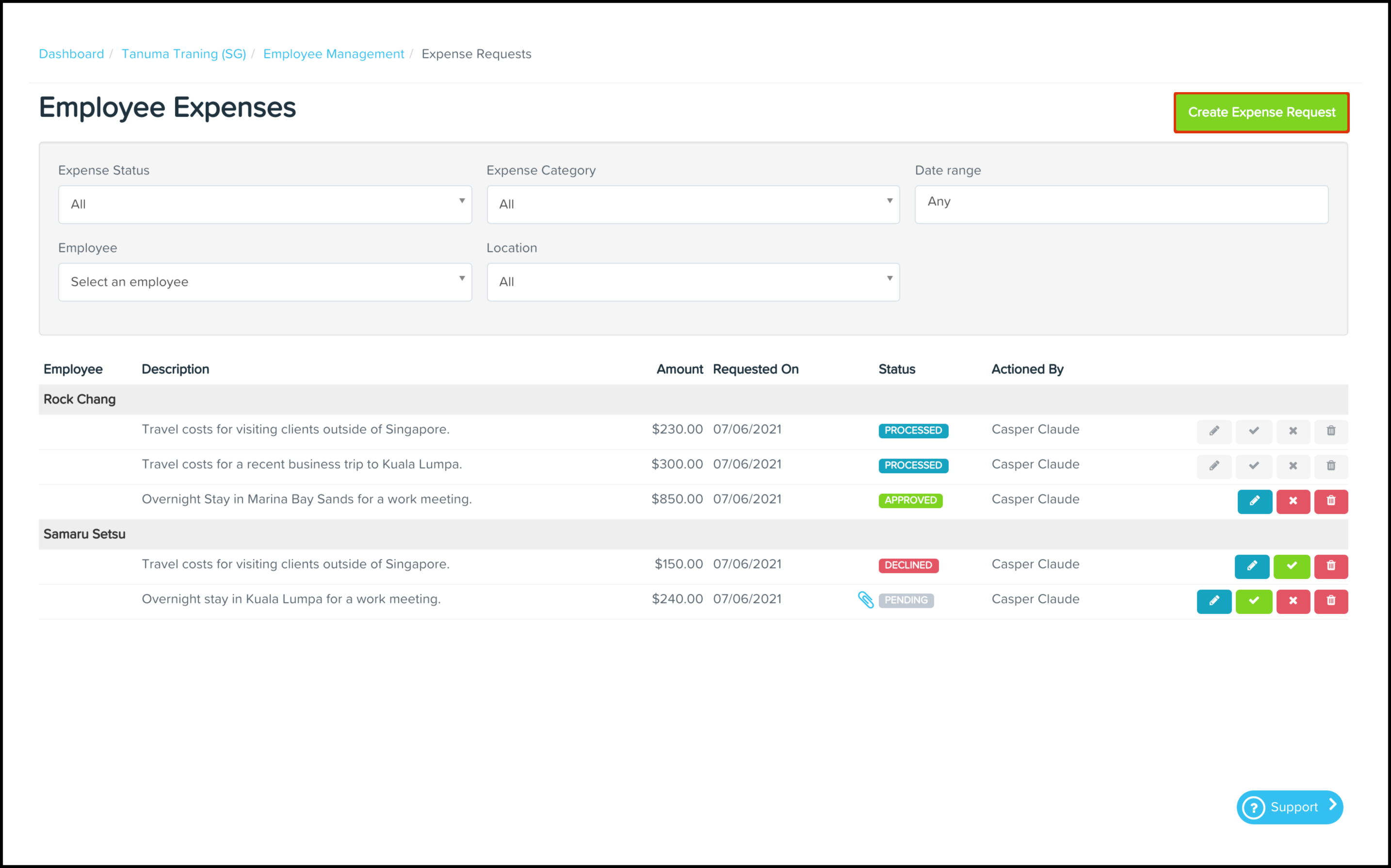Viewport: 1391px width, 868px height.
Task: Go to the Dashboard breadcrumb
Action: click(71, 54)
